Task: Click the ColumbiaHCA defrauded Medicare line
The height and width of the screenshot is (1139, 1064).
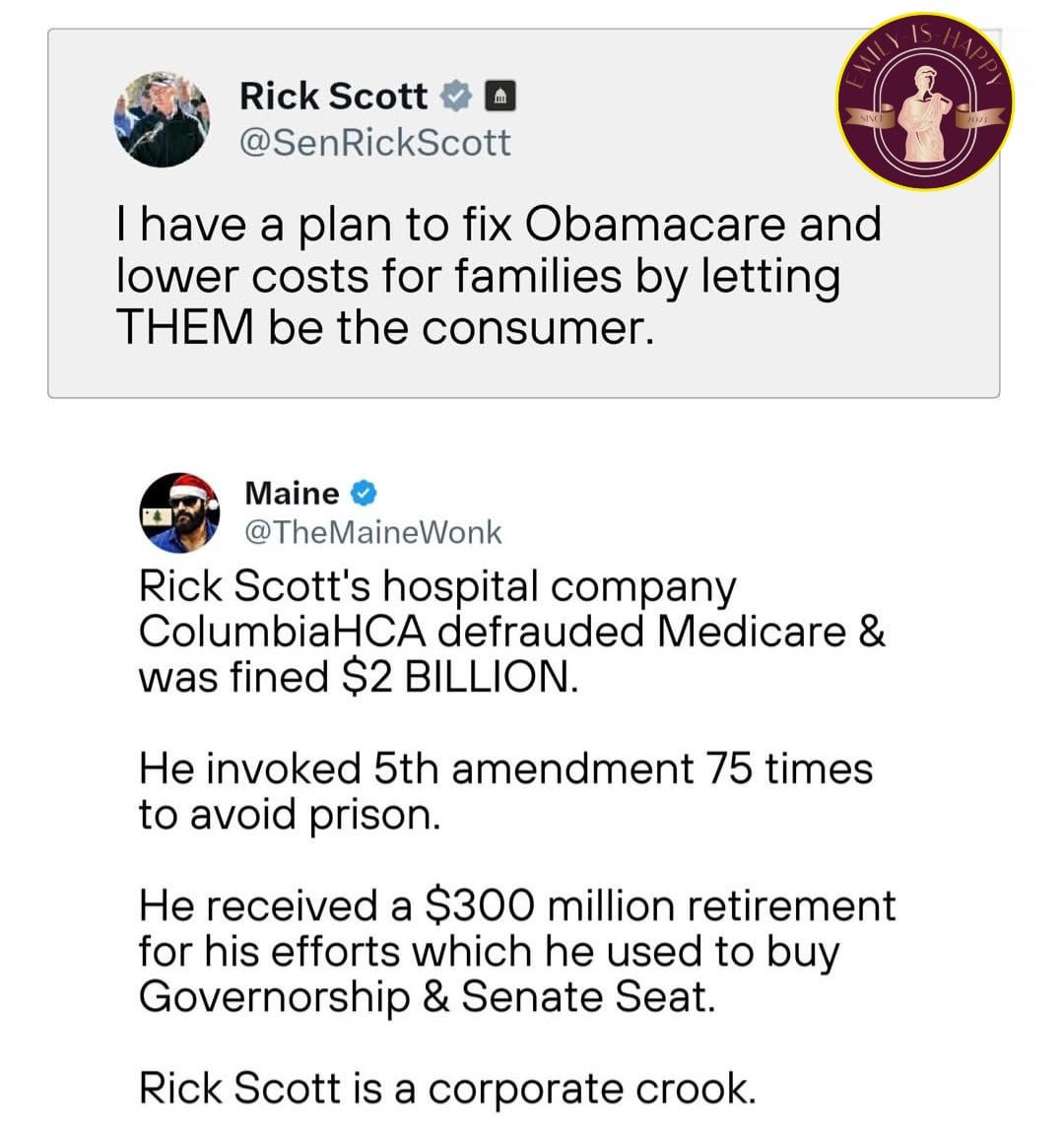Action: click(511, 632)
